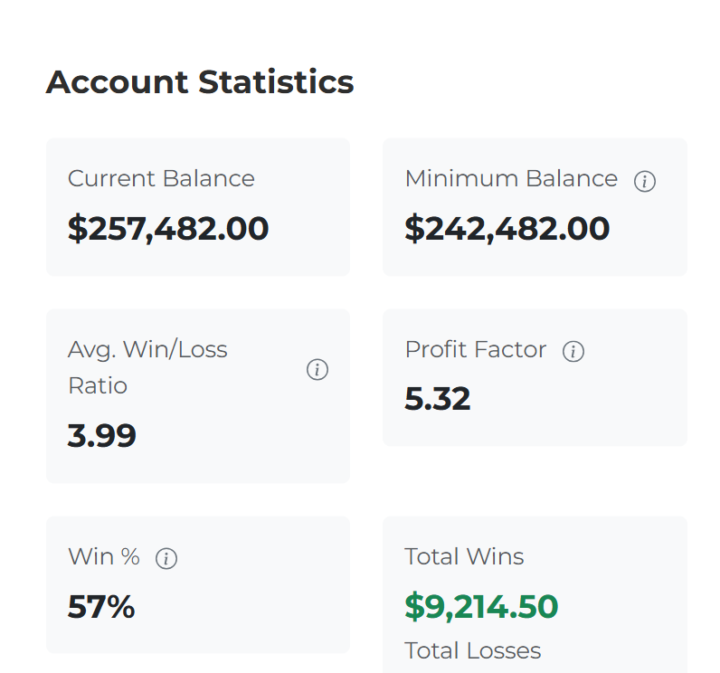This screenshot has width=720, height=673.
Task: Click the Profit Factor label
Action: pyautogui.click(x=475, y=350)
